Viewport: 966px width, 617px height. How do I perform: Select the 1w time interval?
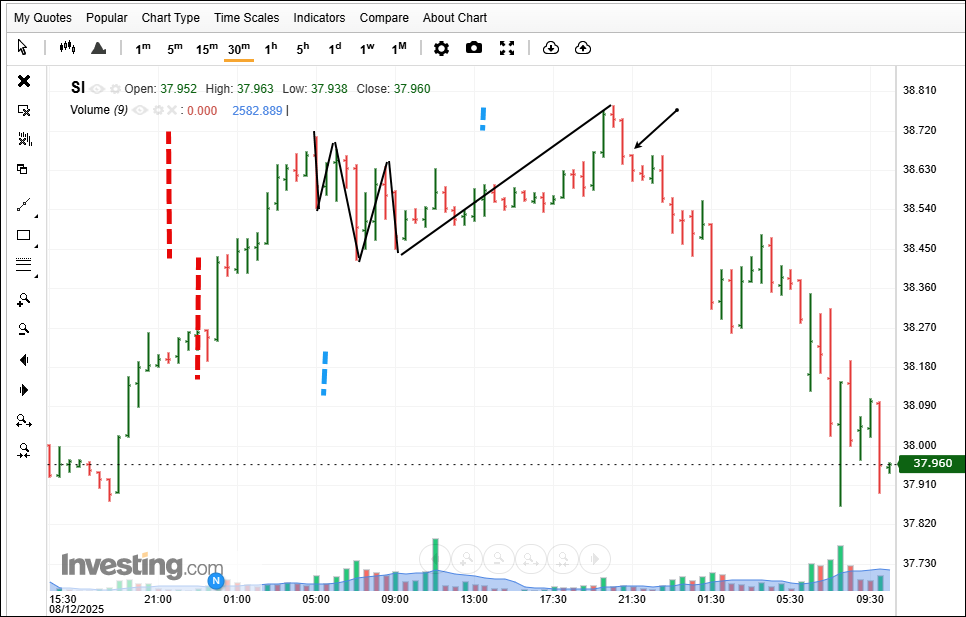pos(367,49)
